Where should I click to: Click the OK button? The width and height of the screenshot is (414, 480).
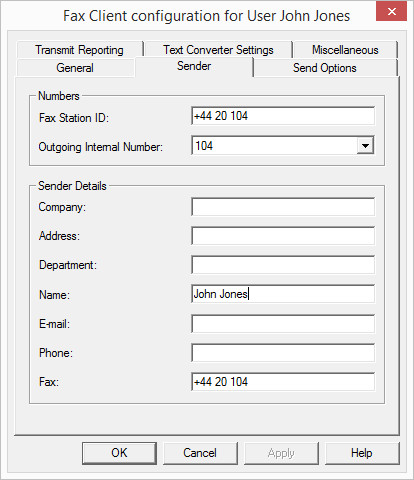[x=119, y=453]
